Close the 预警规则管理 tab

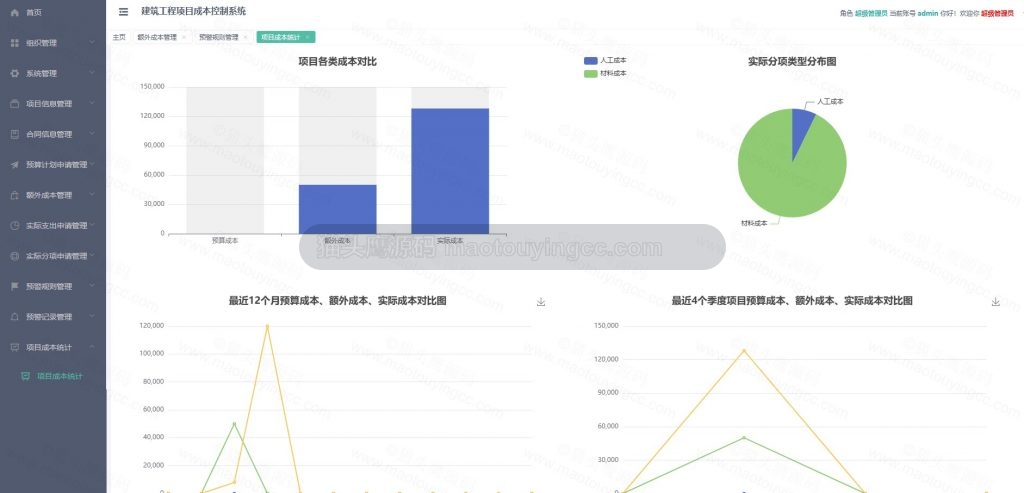point(246,37)
